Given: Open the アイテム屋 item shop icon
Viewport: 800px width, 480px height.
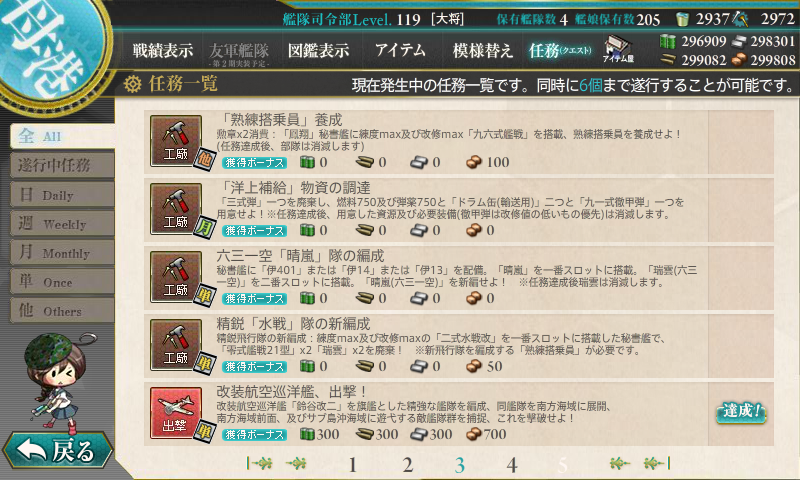Looking at the screenshot, I should pos(618,49).
